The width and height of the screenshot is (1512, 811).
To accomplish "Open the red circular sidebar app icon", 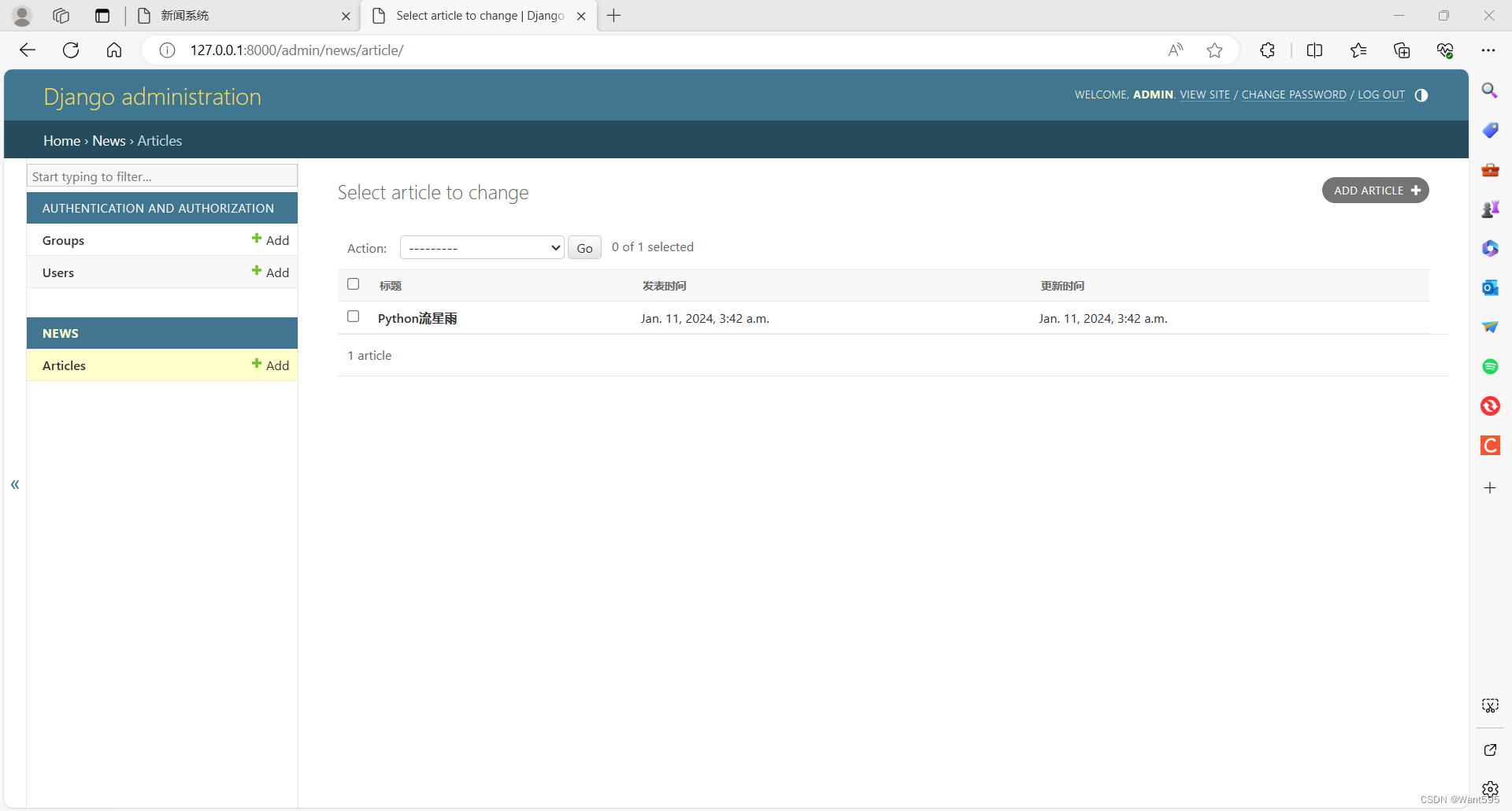I will pos(1490,405).
